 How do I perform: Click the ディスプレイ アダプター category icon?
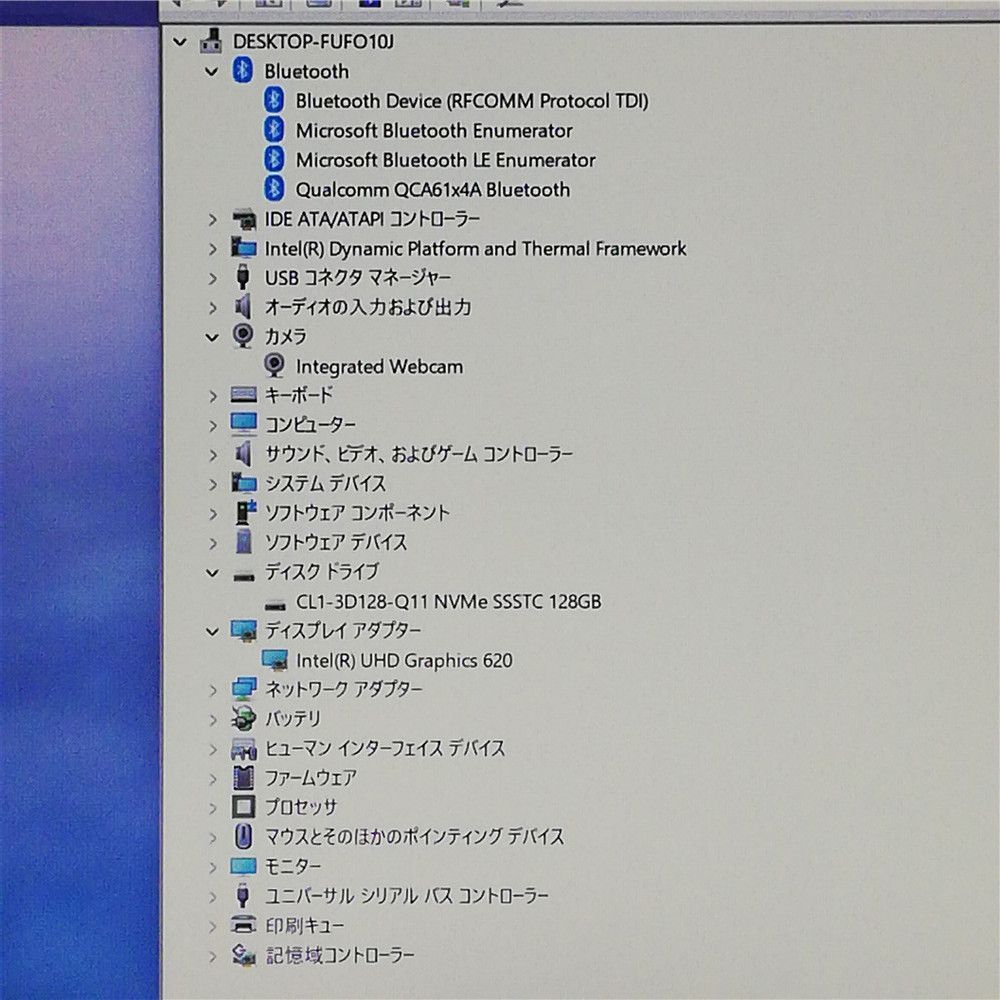point(244,631)
